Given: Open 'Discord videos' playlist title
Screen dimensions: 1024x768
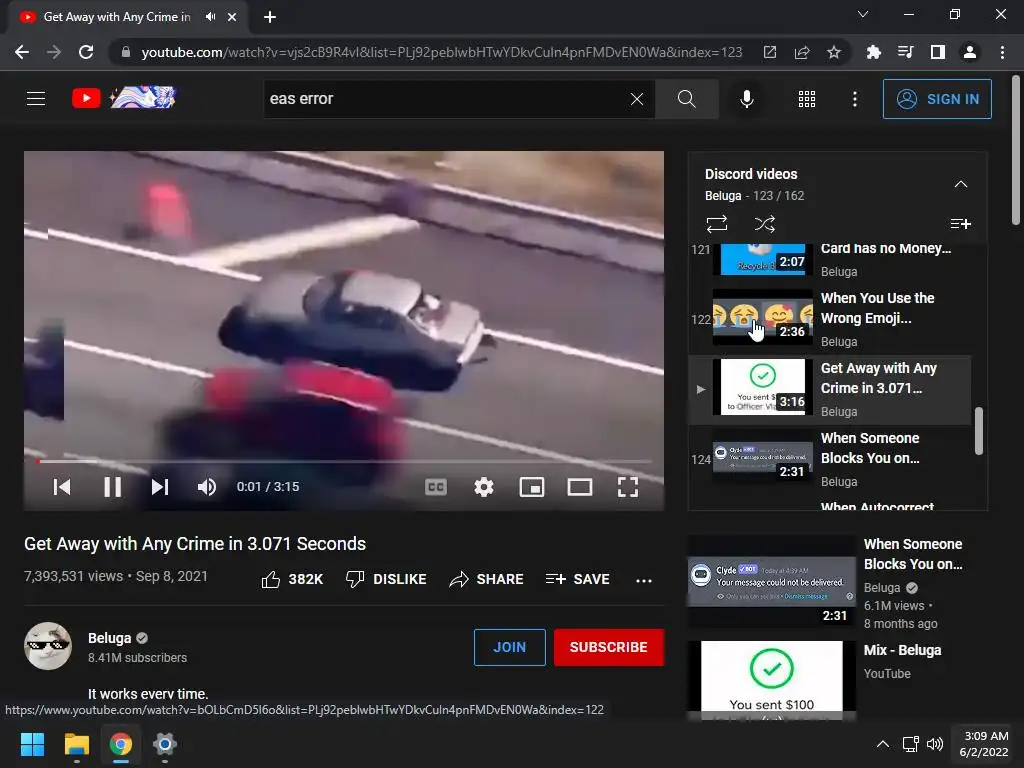Looking at the screenshot, I should point(751,174).
